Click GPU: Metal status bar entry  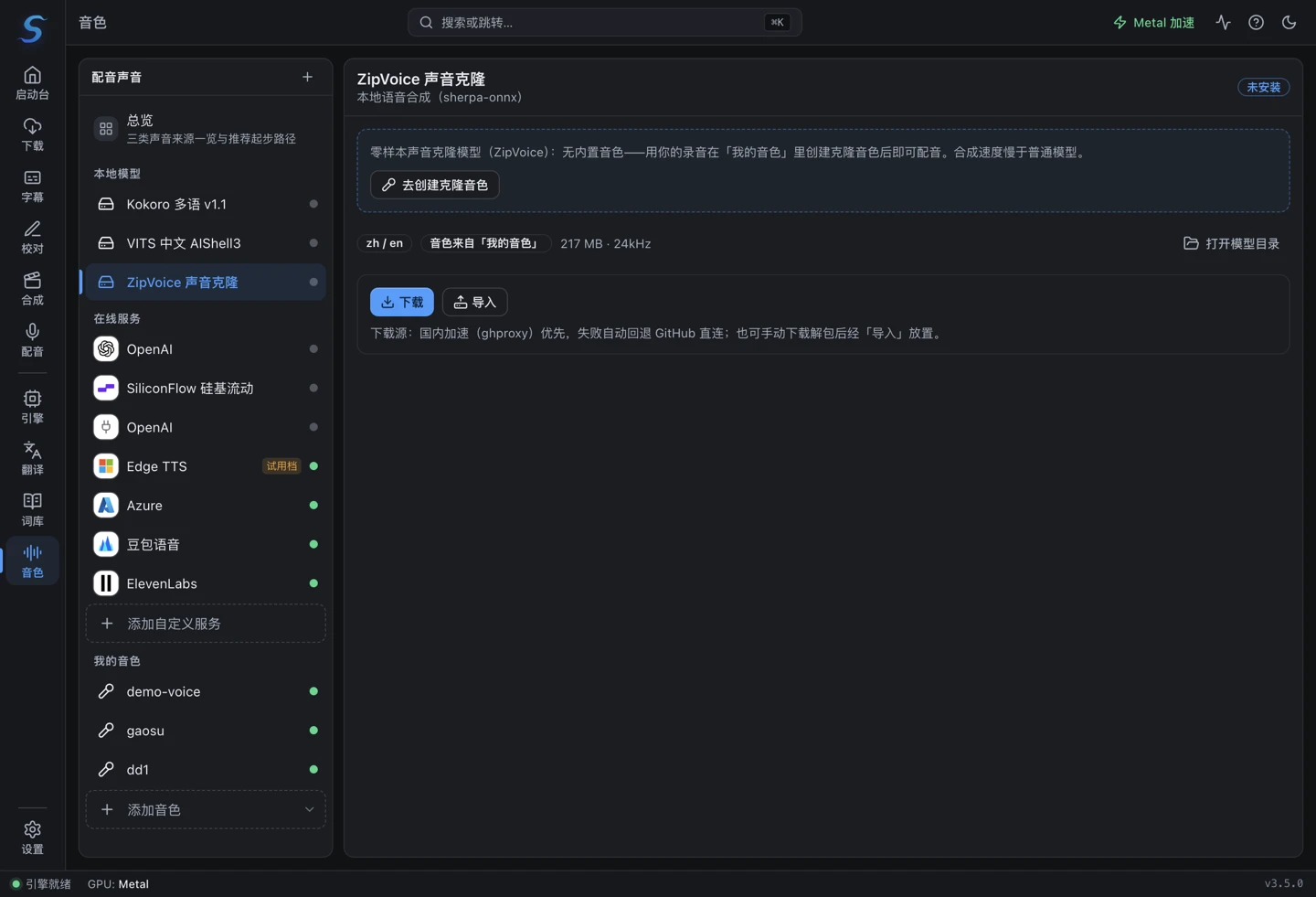(118, 884)
